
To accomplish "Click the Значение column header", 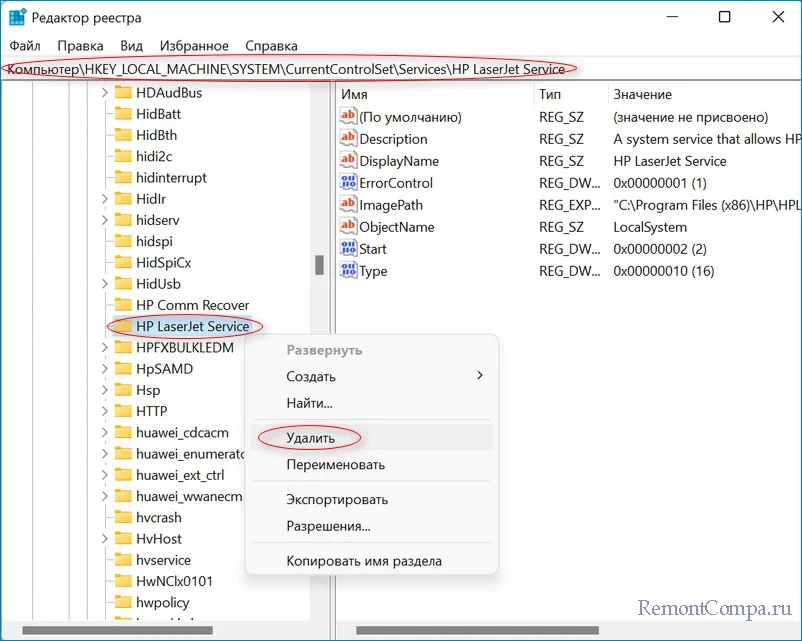I will 642,94.
